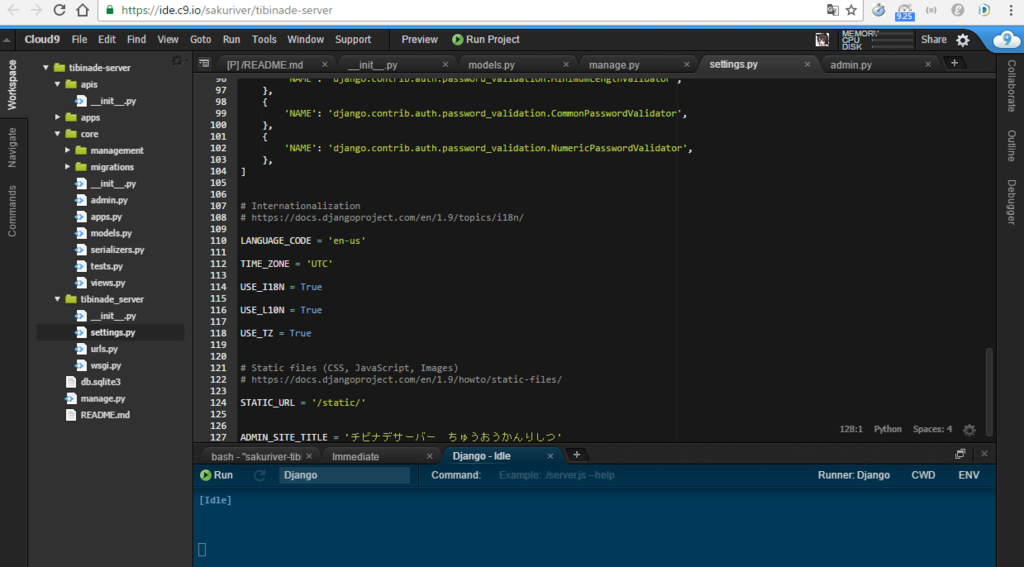Viewport: 1024px width, 567px height.
Task: Open the Commands side panel
Action: [x=12, y=210]
